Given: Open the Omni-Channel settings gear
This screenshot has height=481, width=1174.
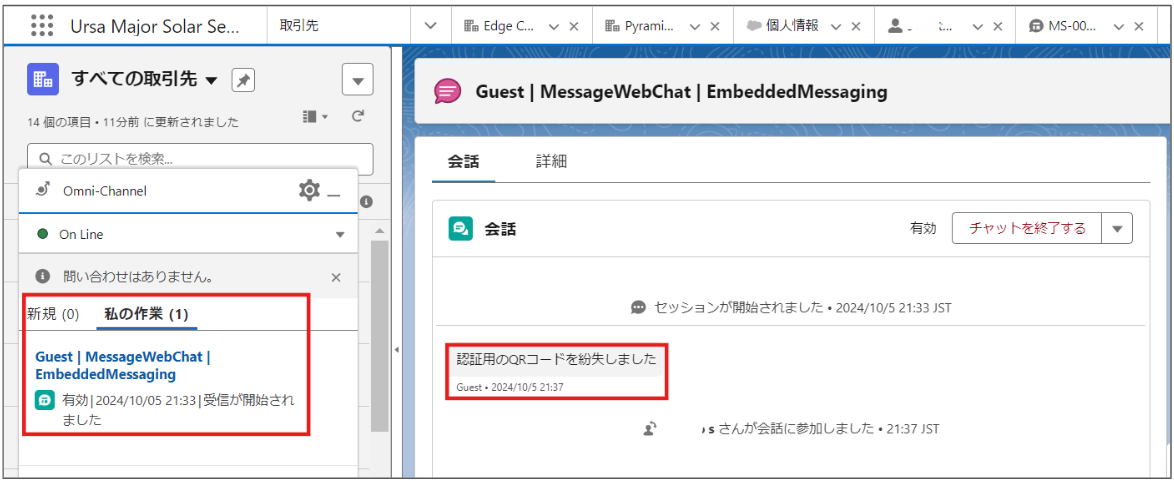Looking at the screenshot, I should click(x=308, y=190).
